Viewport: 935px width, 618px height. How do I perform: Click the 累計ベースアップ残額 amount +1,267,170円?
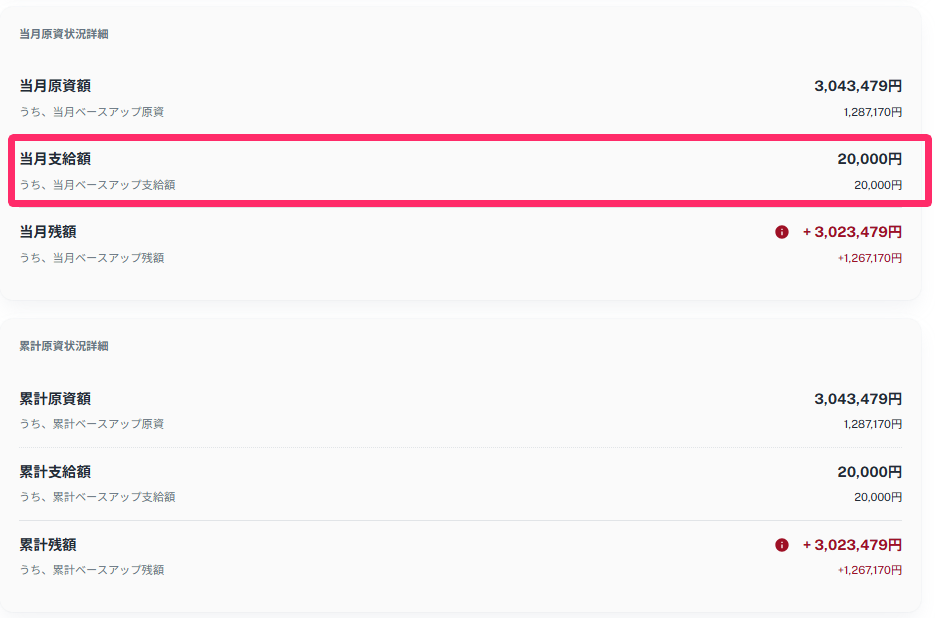(x=869, y=570)
